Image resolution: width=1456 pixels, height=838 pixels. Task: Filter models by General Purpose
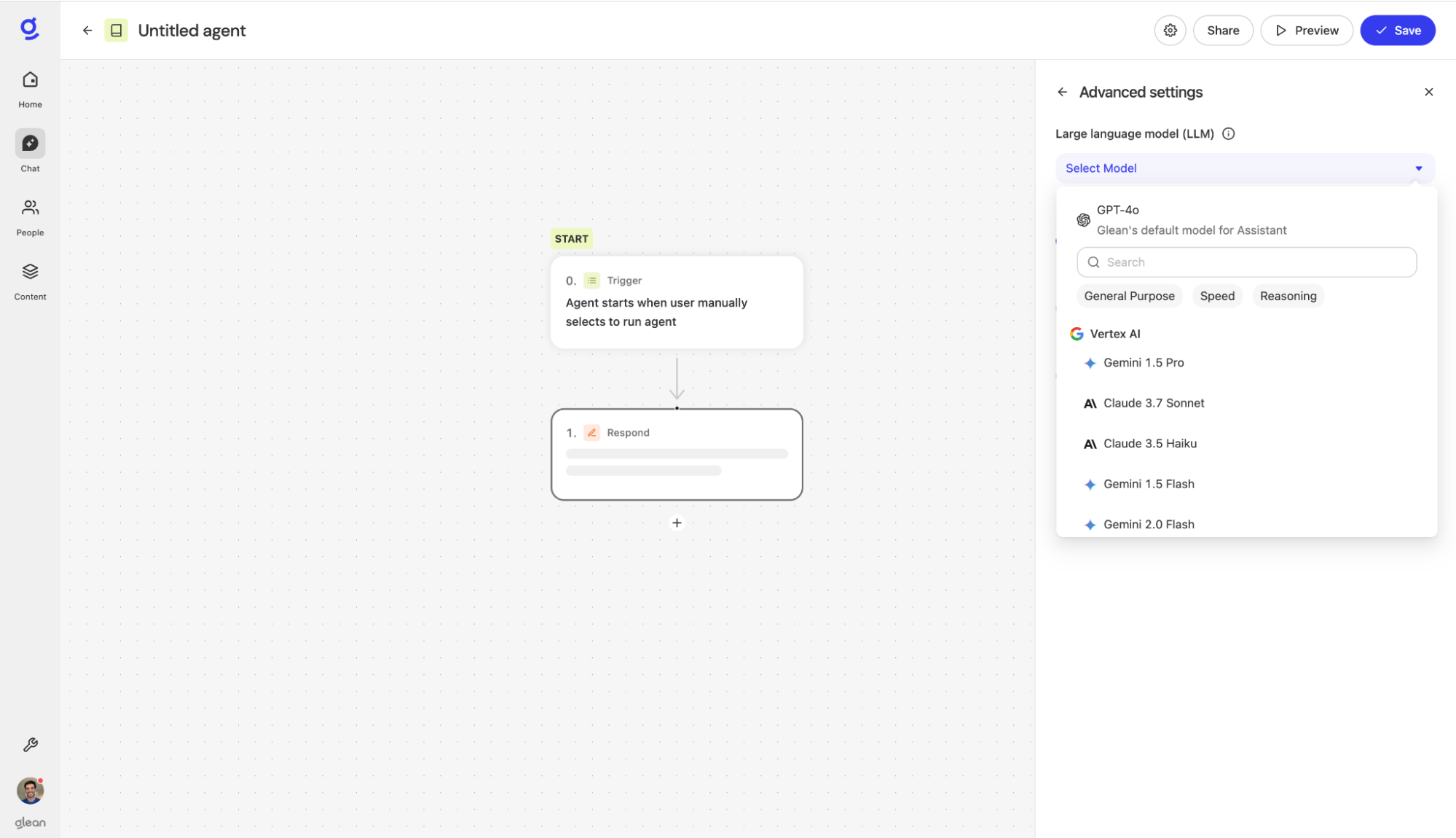[1128, 296]
